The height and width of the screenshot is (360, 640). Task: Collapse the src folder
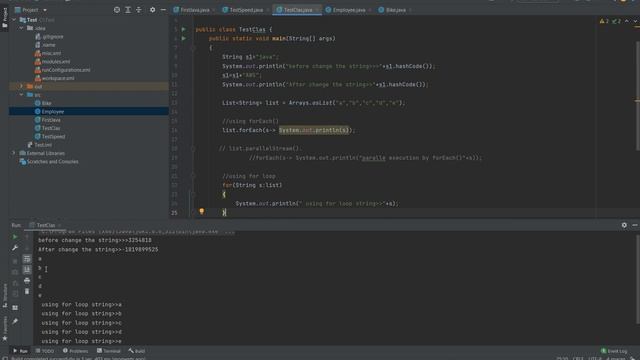pos(21,95)
